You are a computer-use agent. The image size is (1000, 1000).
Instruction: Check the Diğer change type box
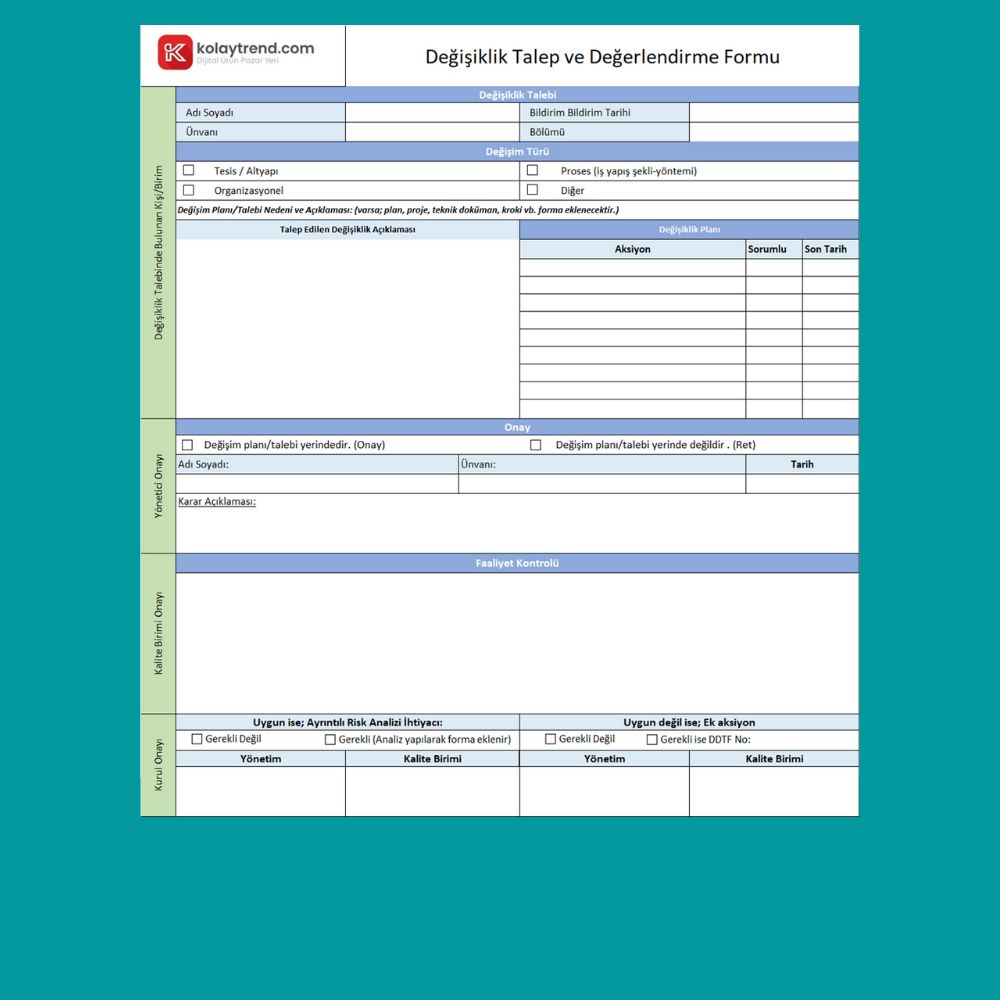[x=531, y=189]
